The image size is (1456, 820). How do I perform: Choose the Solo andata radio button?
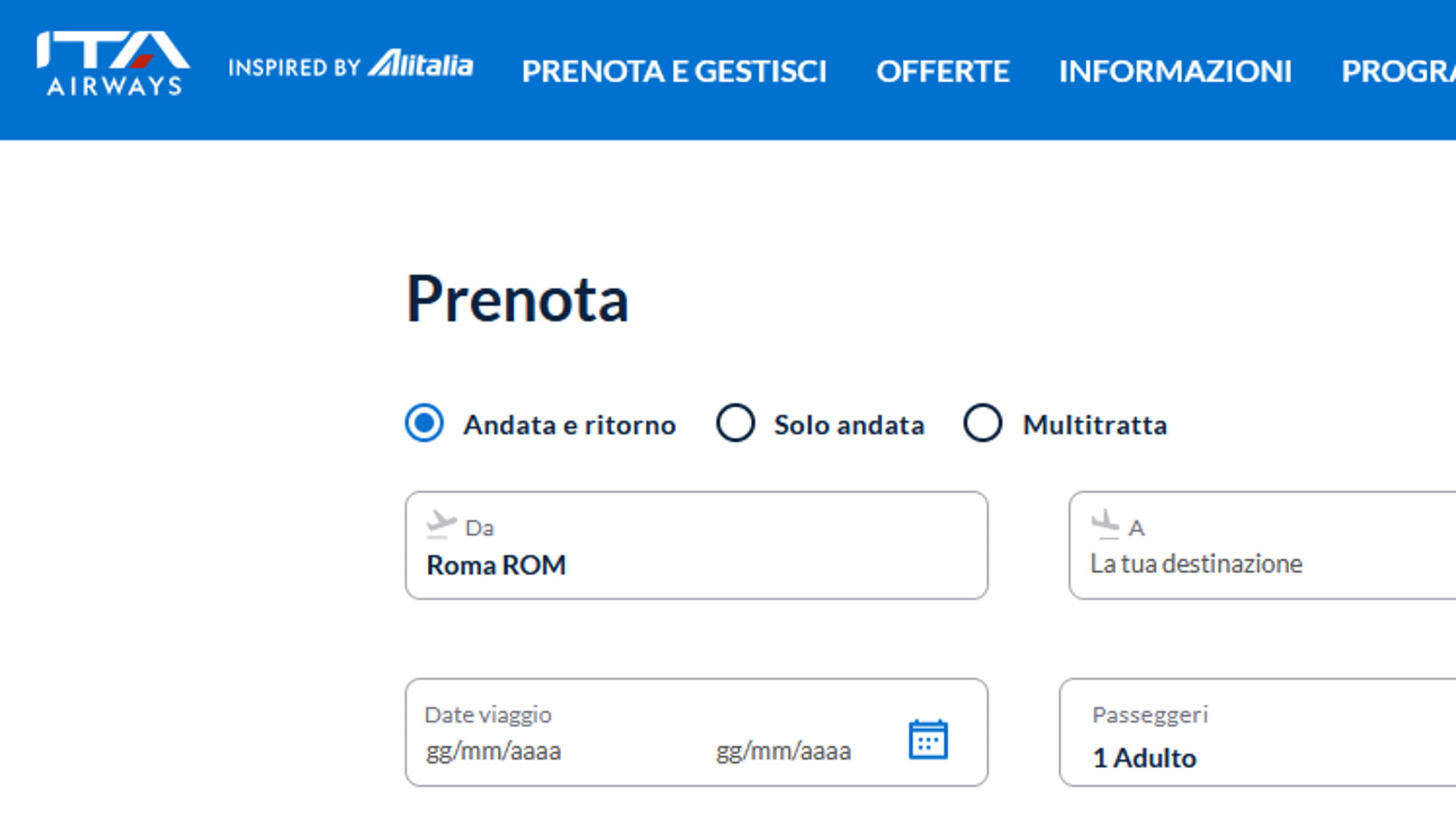(x=736, y=423)
